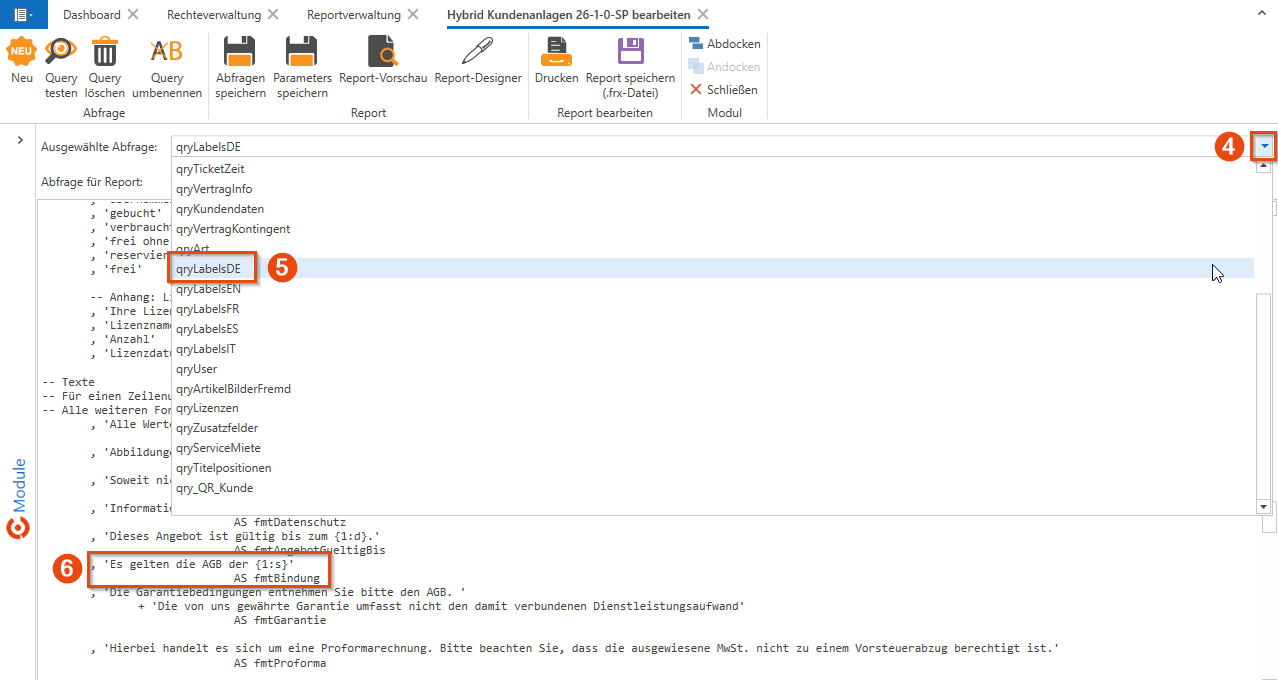
Task: Select qryLabelsFR from list
Action: click(x=713, y=309)
